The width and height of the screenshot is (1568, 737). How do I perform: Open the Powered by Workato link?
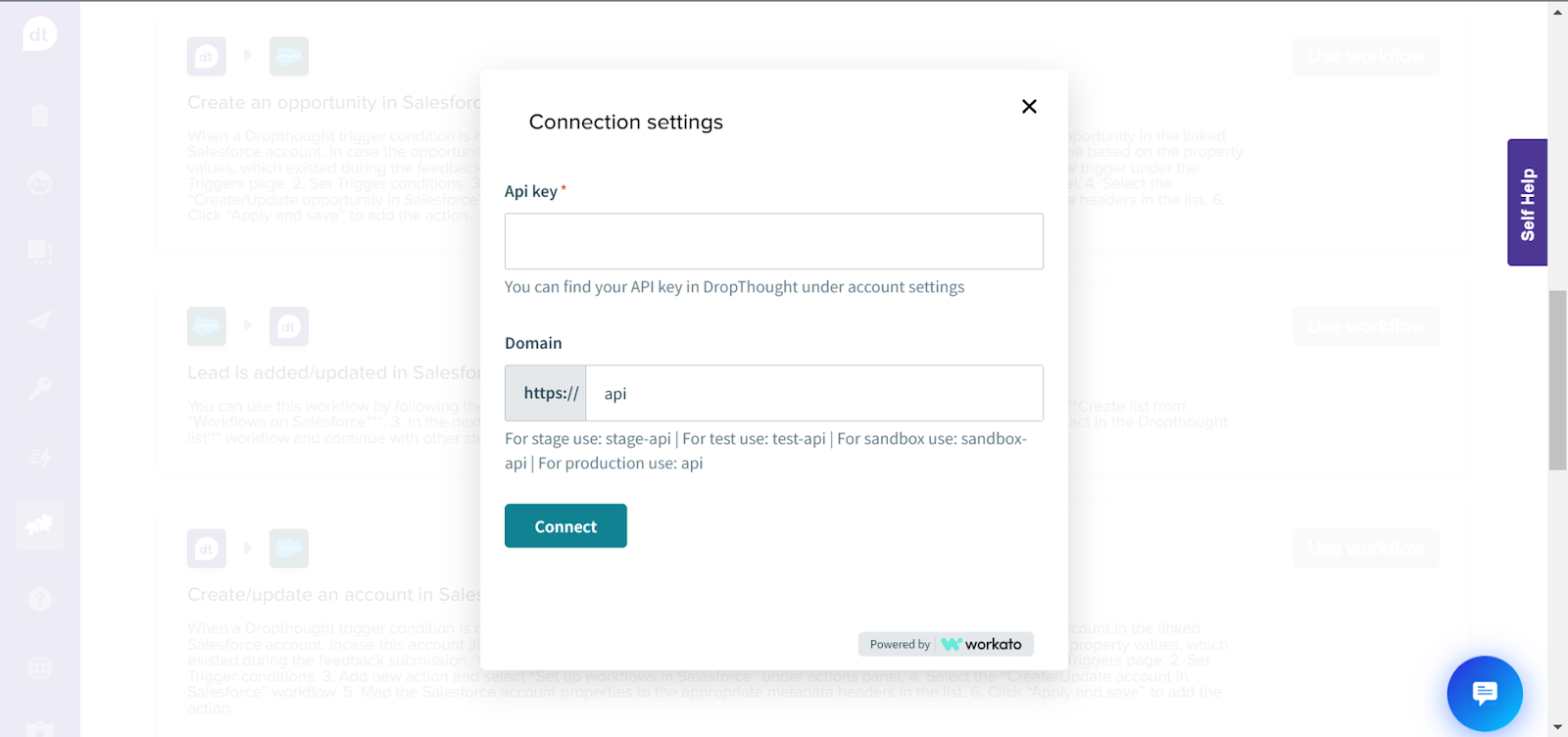[946, 644]
